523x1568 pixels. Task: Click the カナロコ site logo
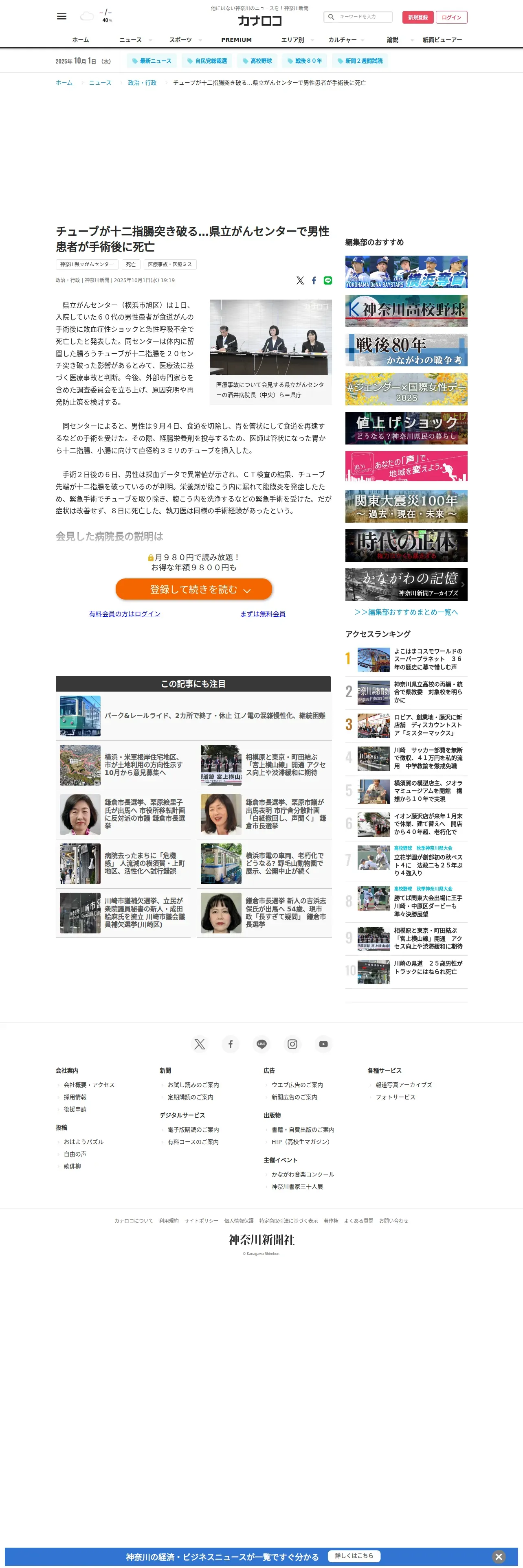click(x=260, y=21)
